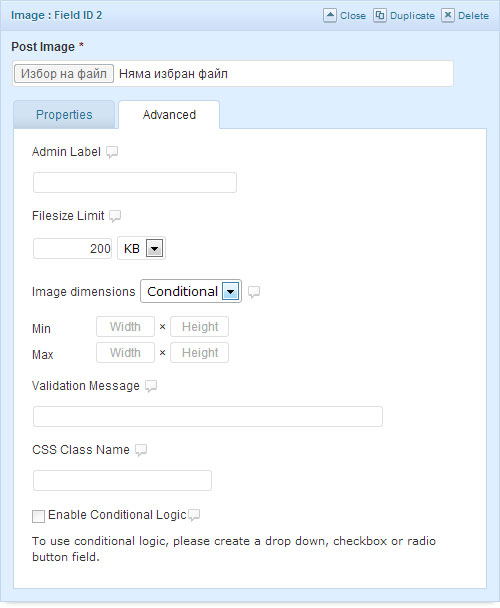Open Filesize Limit help bubble icon
The height and width of the screenshot is (608, 500).
click(x=115, y=216)
